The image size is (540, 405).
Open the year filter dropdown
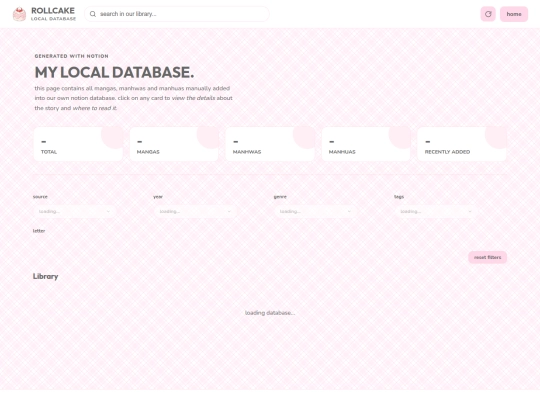coord(195,211)
